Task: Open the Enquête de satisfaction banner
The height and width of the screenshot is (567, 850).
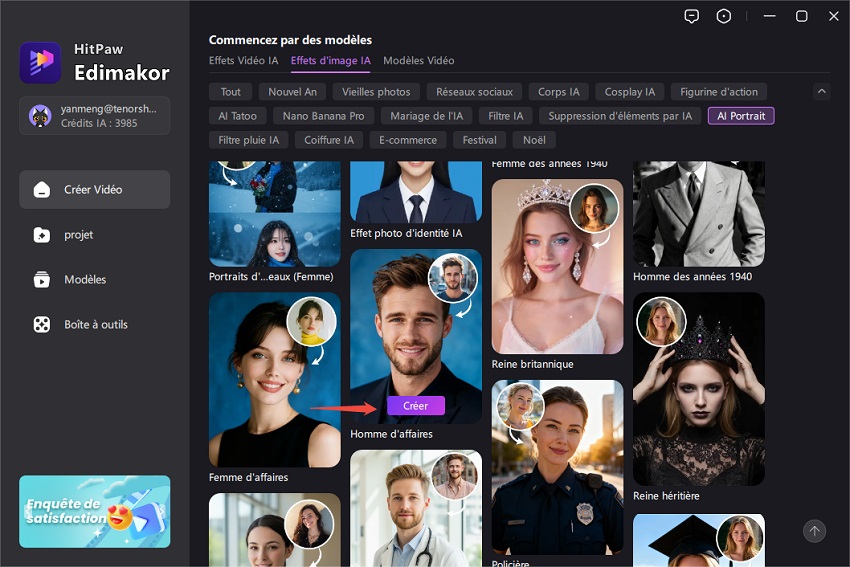Action: coord(95,511)
